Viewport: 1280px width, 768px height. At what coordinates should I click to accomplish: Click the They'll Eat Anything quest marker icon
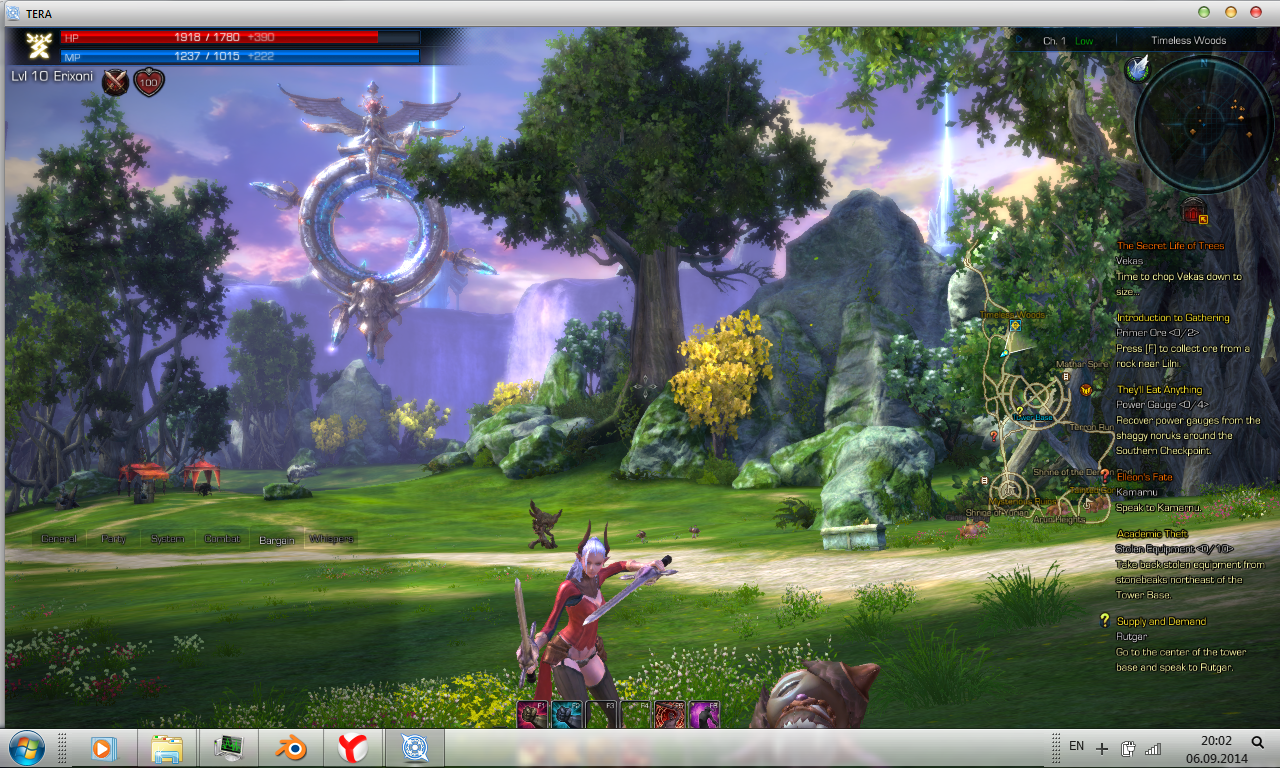(x=1086, y=390)
